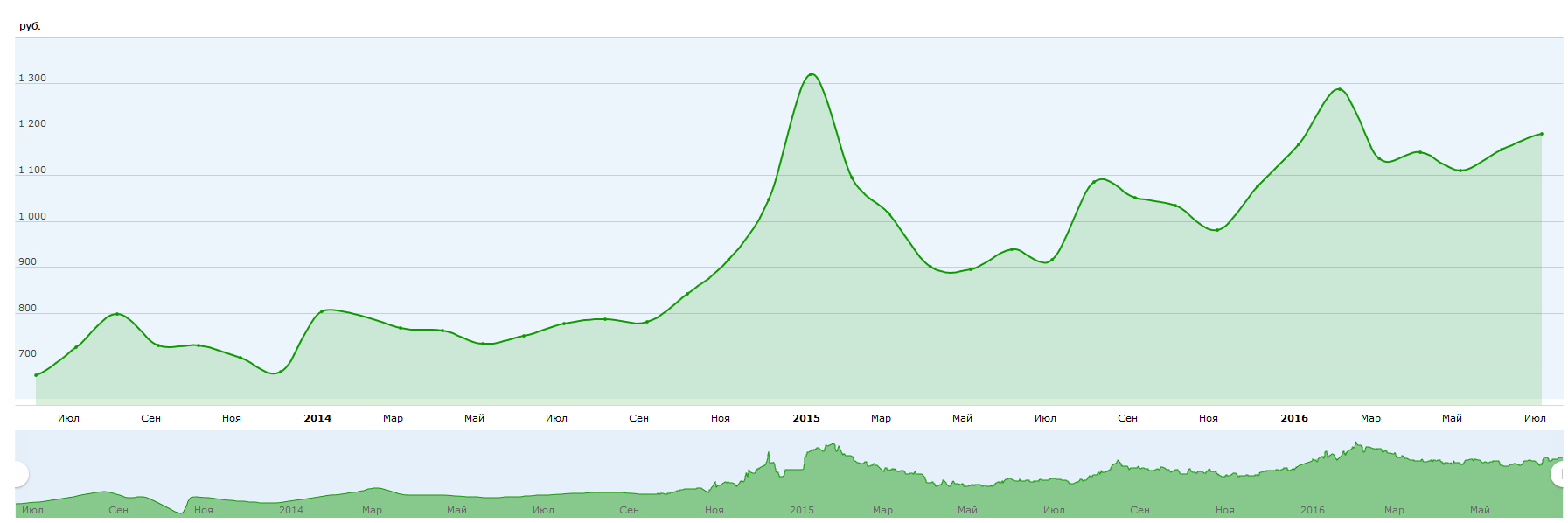Click the 1 000 y-axis label

click(x=32, y=216)
